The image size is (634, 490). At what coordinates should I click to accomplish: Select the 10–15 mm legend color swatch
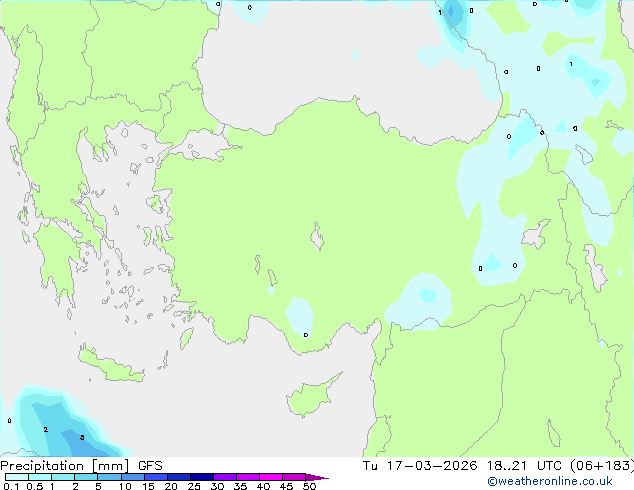click(132, 477)
